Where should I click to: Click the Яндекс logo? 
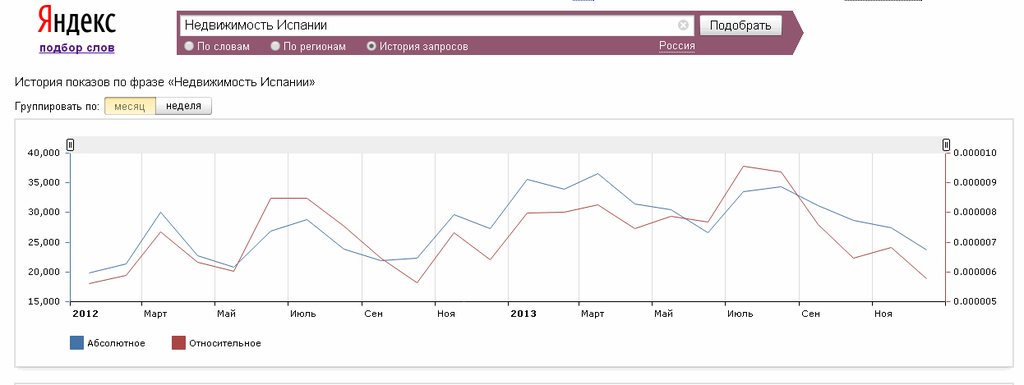[76, 21]
